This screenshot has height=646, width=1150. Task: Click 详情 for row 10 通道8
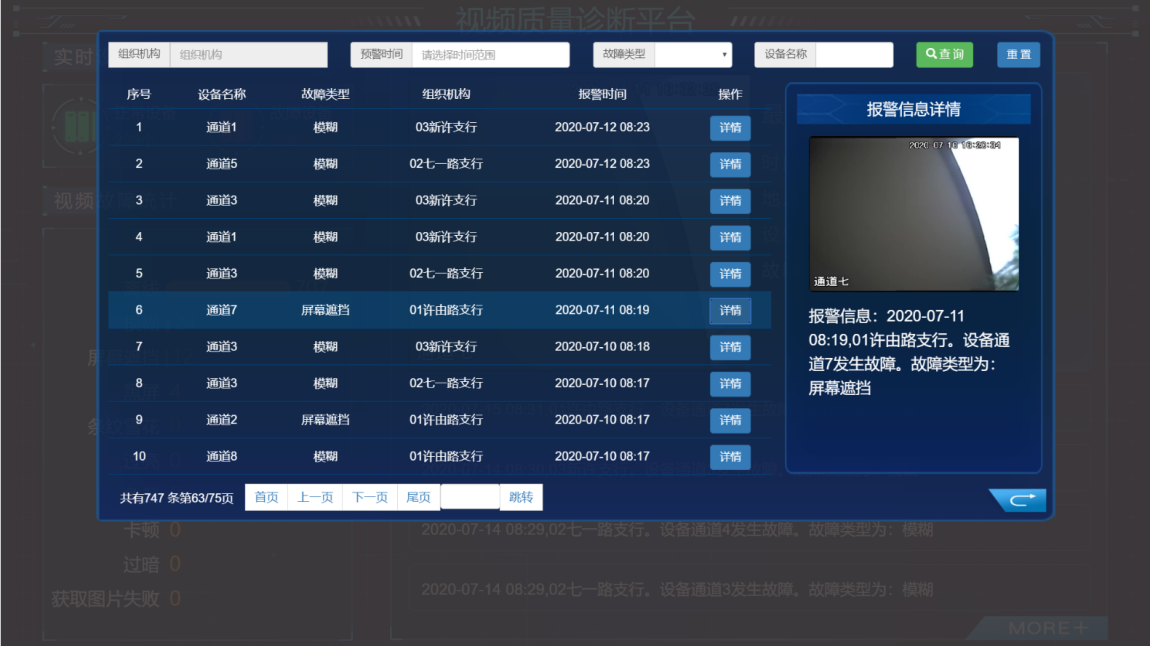click(730, 457)
